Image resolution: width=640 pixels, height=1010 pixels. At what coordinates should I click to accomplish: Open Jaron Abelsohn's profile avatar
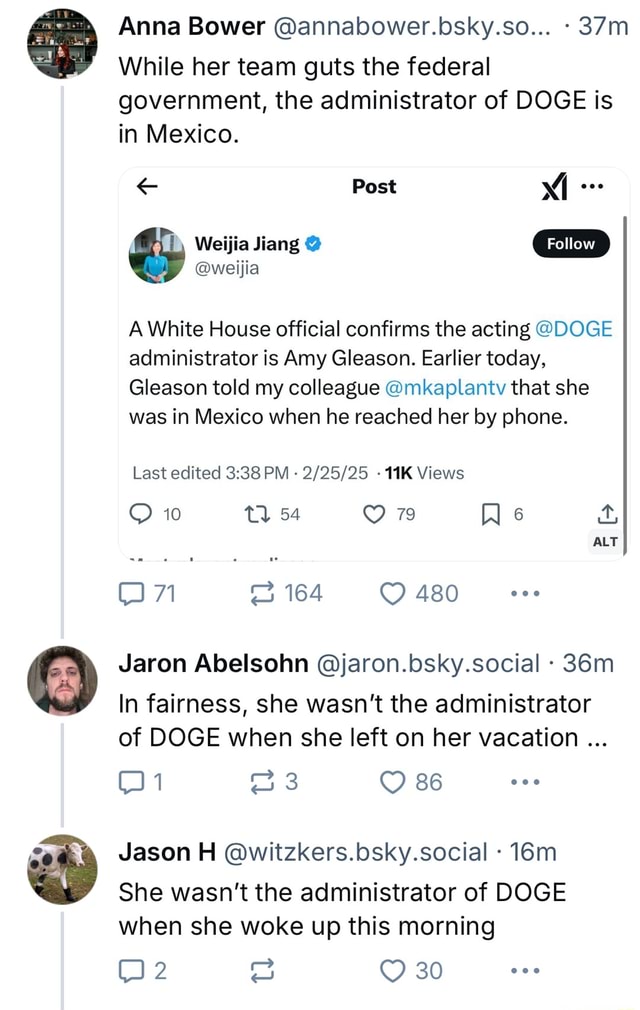pyautogui.click(x=62, y=681)
